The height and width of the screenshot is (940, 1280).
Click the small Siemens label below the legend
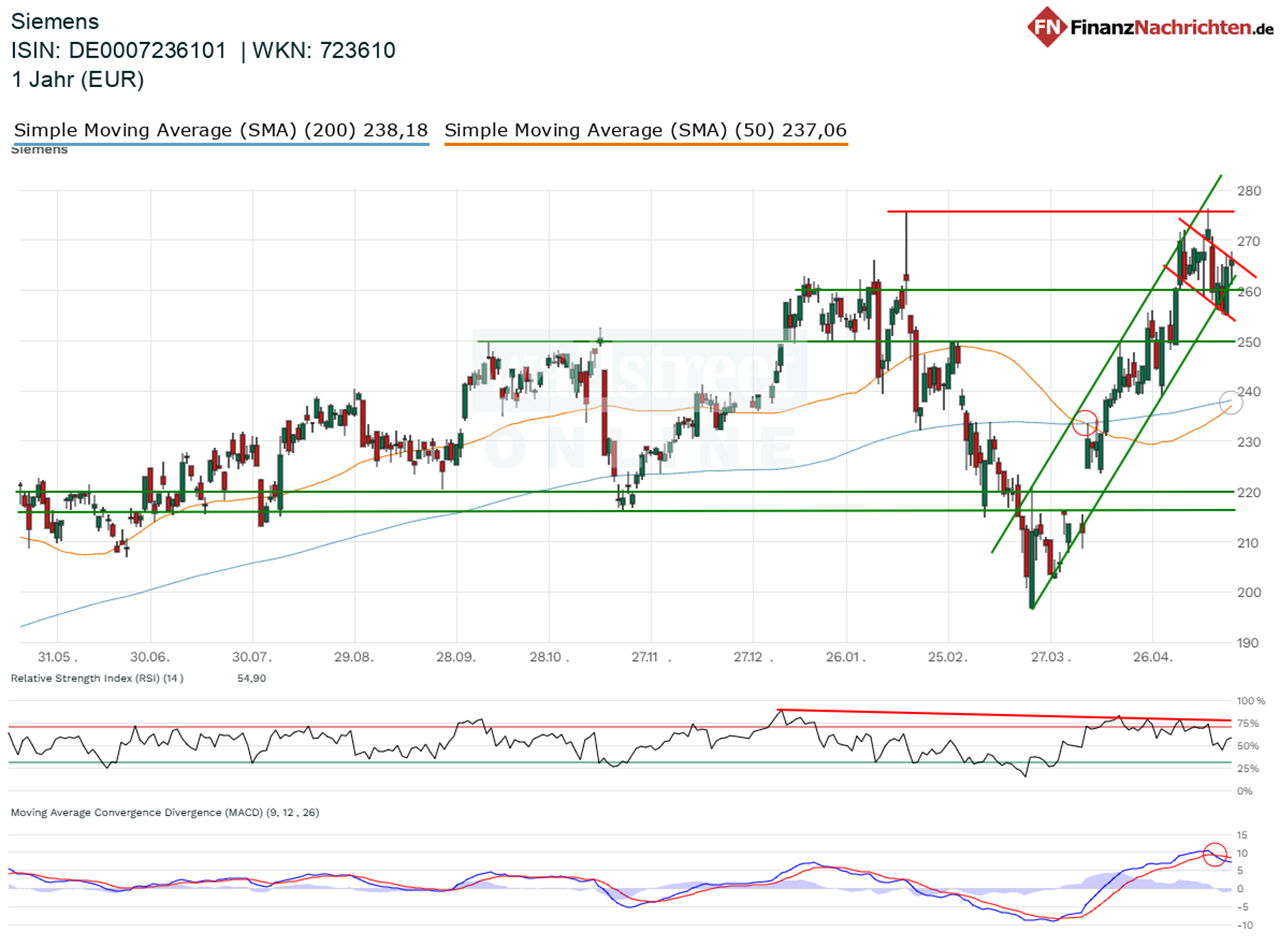click(39, 150)
